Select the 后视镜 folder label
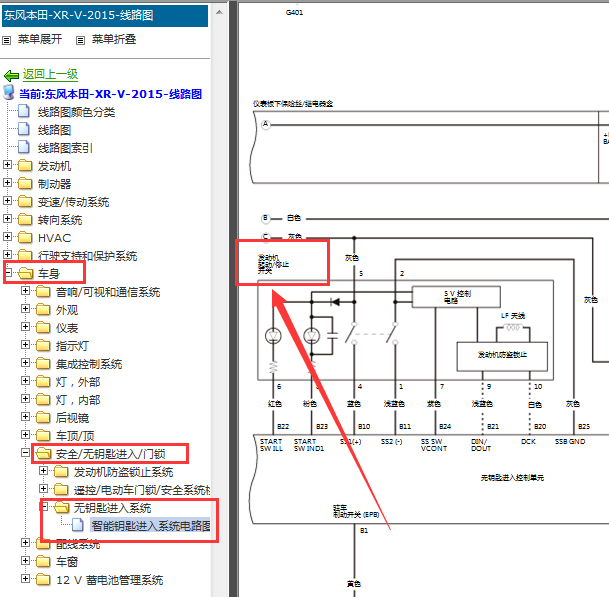609x597 pixels. coord(72,418)
